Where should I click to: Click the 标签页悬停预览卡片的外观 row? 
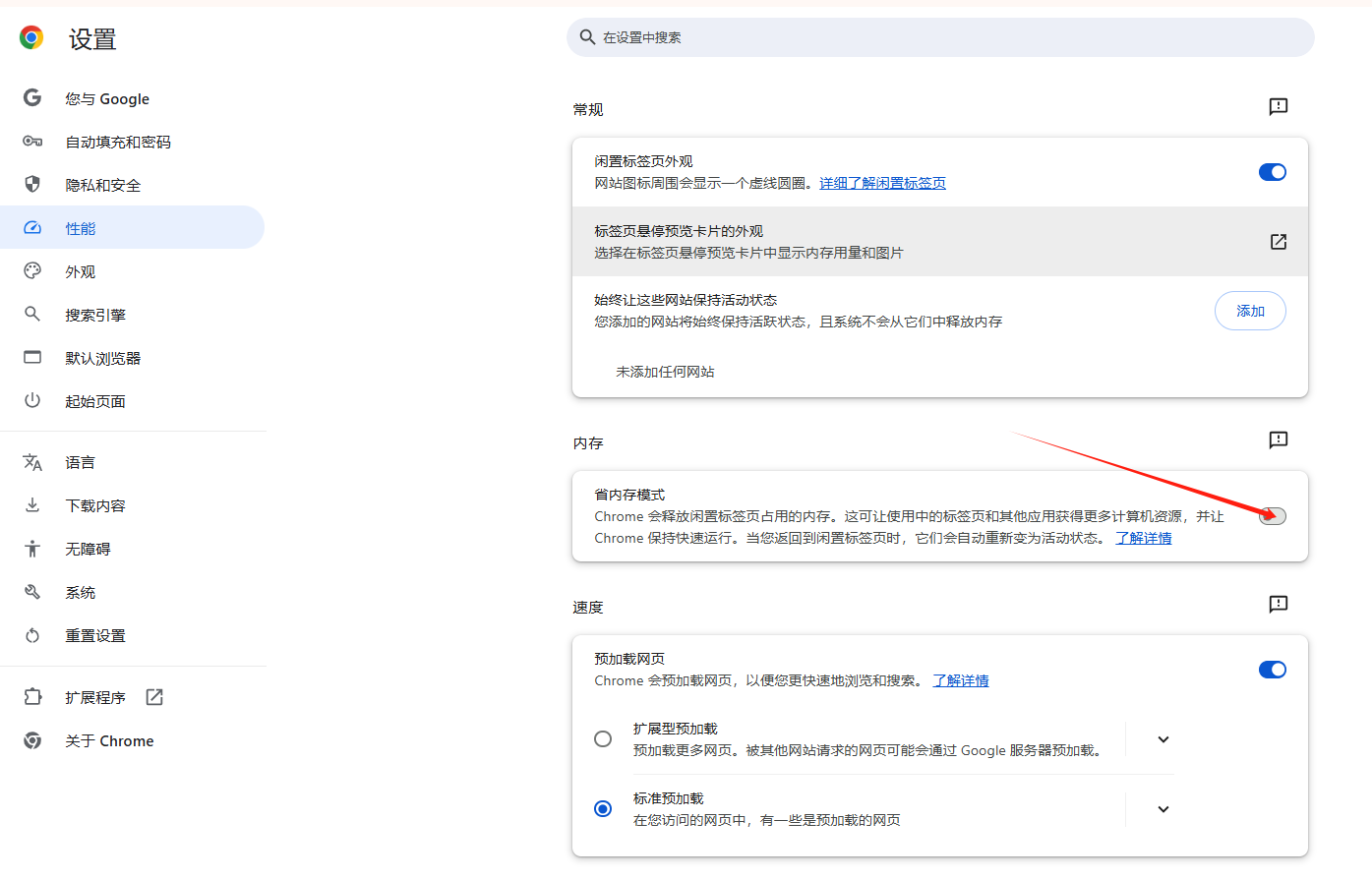pyautogui.click(x=940, y=242)
